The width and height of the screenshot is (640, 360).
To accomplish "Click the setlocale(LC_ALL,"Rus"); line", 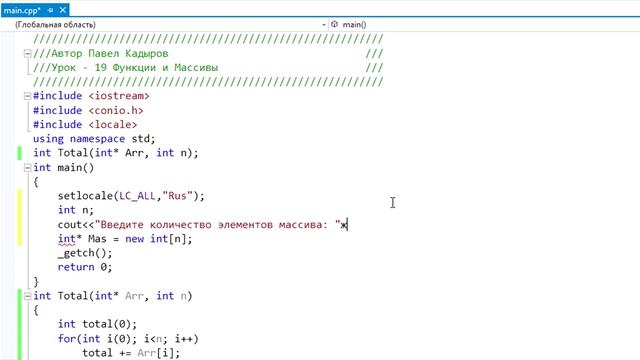I will (x=131, y=196).
